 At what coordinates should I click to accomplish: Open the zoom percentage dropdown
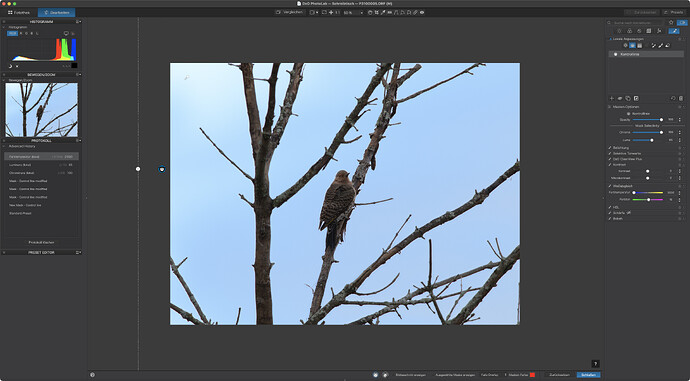click(x=362, y=12)
